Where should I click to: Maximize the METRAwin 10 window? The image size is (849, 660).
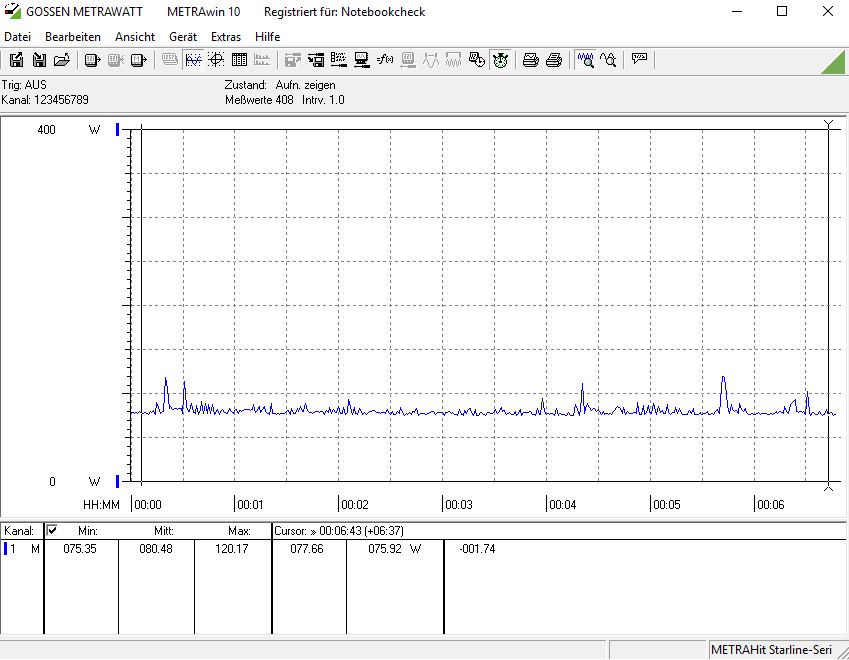[782, 11]
